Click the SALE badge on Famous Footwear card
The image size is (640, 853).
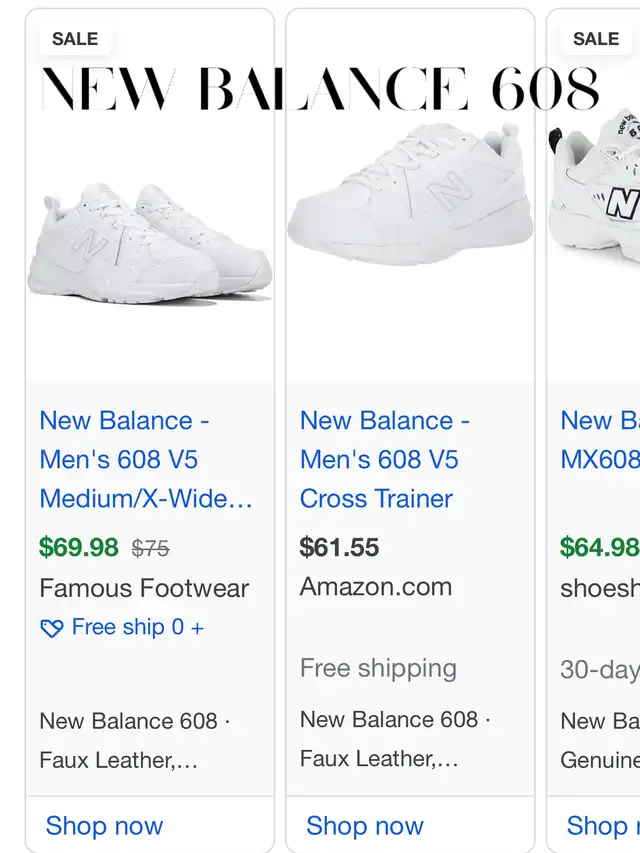click(75, 39)
